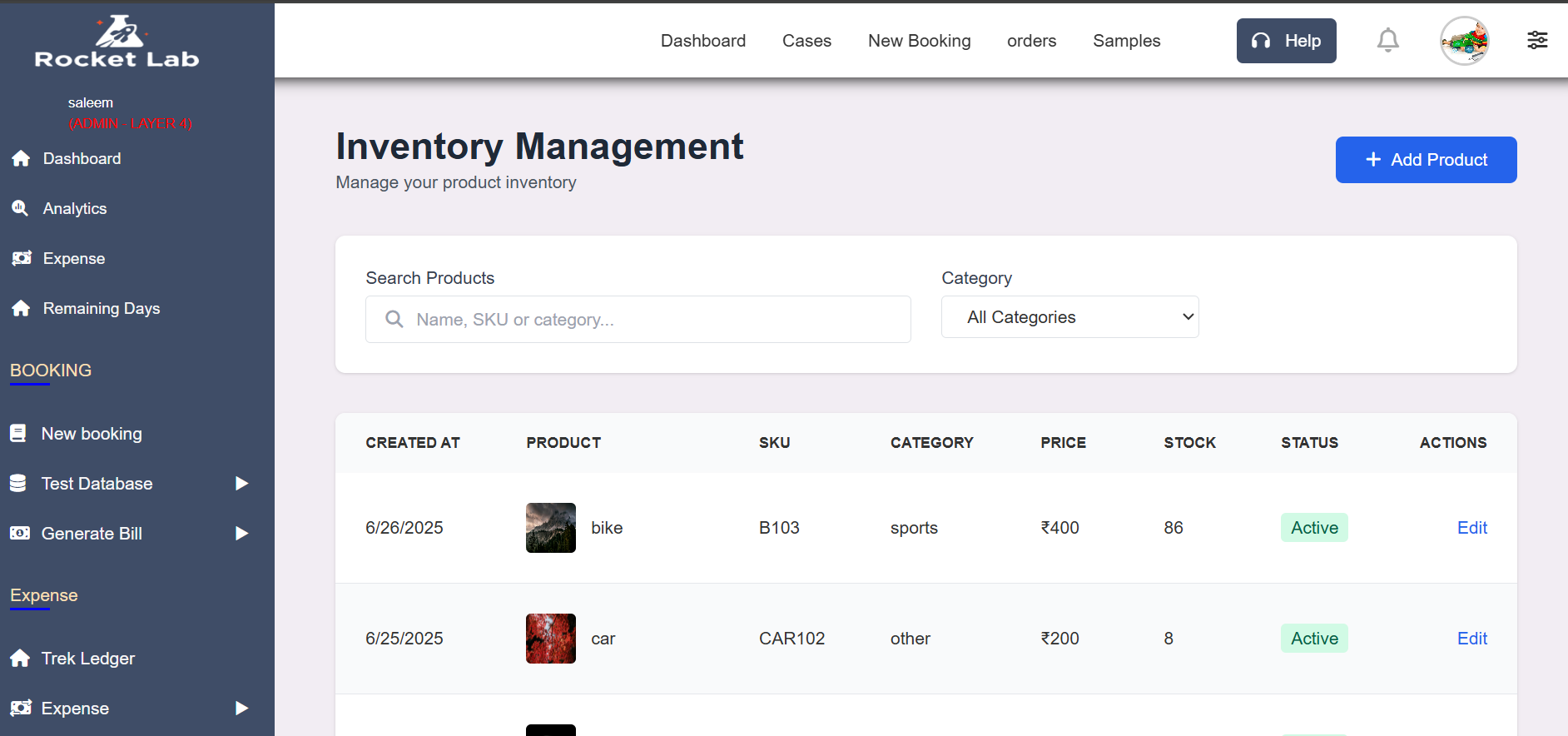
Task: Click the notification bell icon
Action: (x=1387, y=40)
